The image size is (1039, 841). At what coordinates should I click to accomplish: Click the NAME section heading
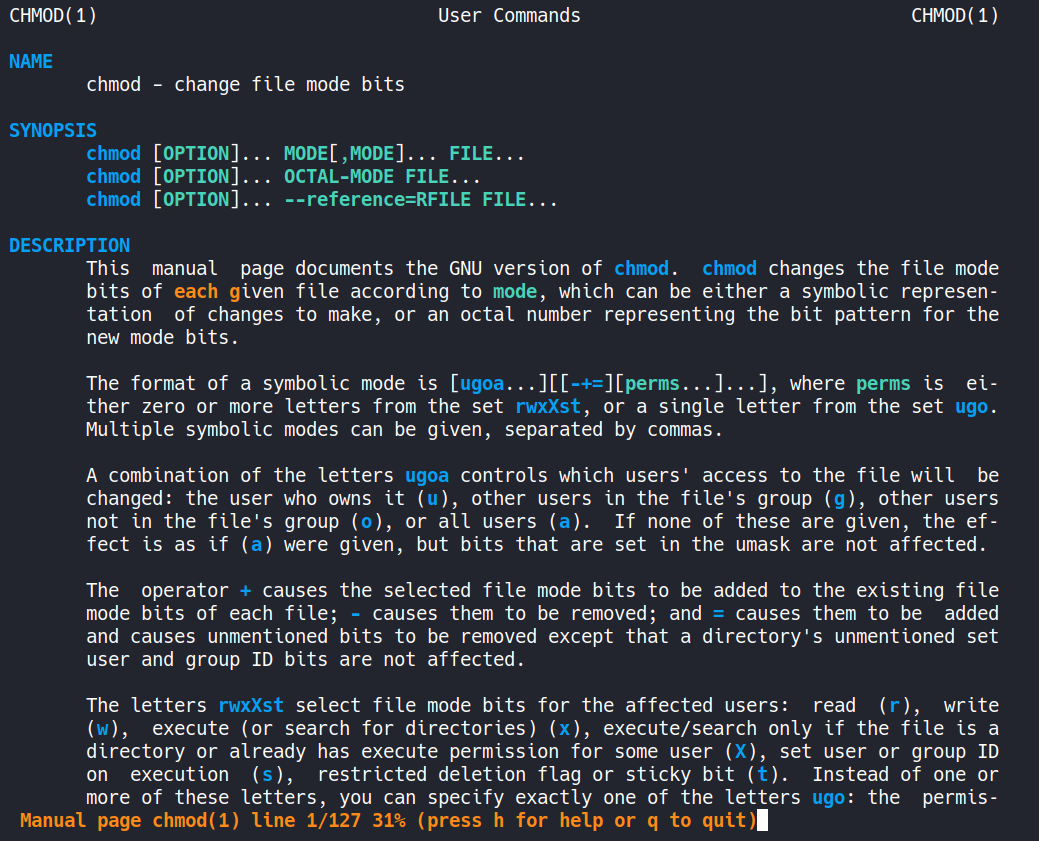(30, 62)
